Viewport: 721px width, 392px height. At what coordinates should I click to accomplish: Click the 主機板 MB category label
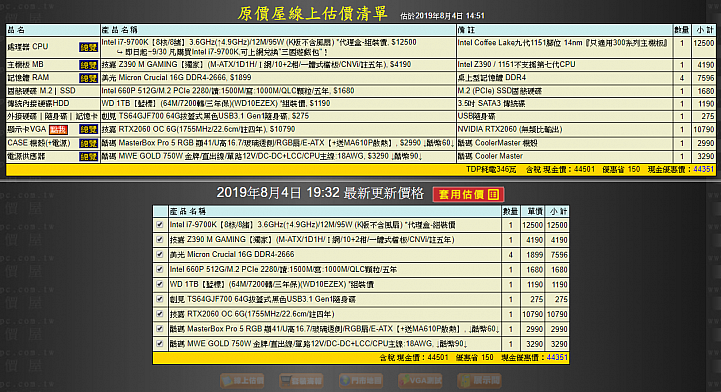pyautogui.click(x=25, y=64)
